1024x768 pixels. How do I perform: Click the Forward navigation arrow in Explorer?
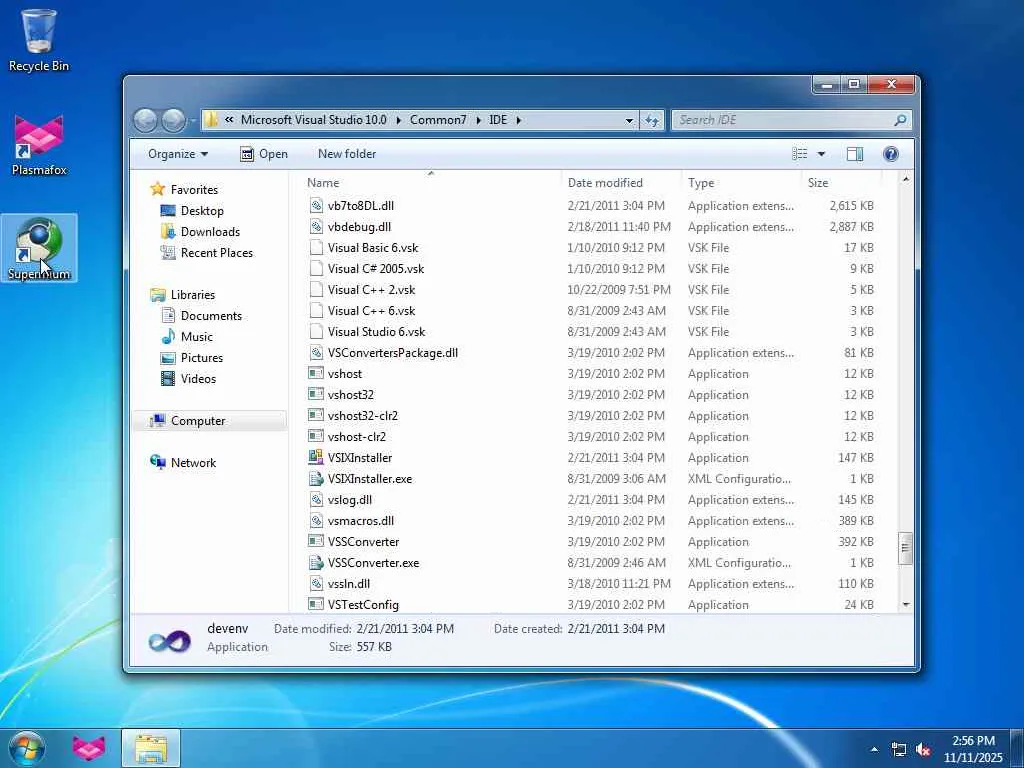173,120
